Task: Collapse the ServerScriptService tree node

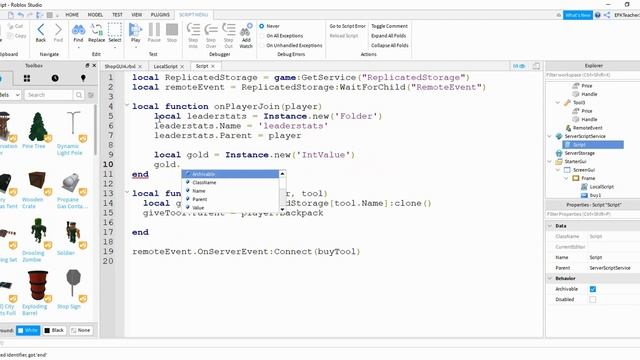Action: [550, 136]
